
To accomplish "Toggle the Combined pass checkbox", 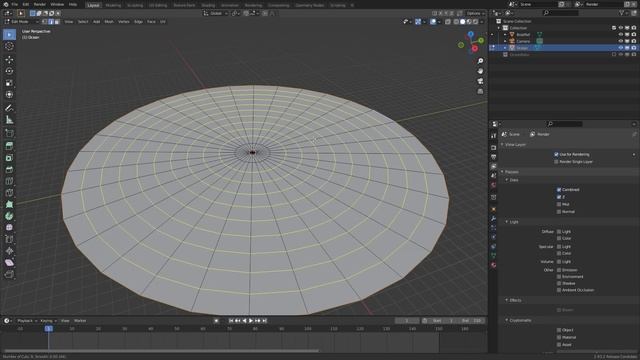I will pyautogui.click(x=559, y=190).
